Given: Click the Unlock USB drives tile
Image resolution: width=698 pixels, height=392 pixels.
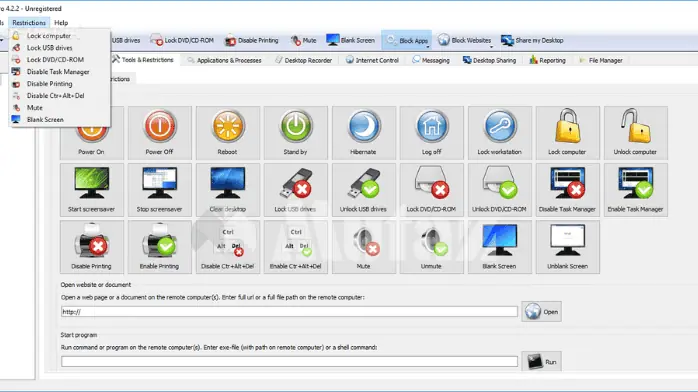Looking at the screenshot, I should coord(364,190).
